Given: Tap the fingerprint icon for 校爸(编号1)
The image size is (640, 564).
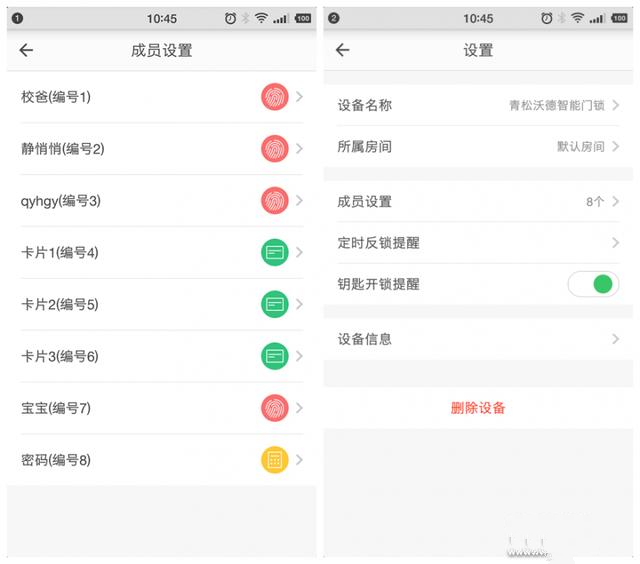Looking at the screenshot, I should click(274, 97).
